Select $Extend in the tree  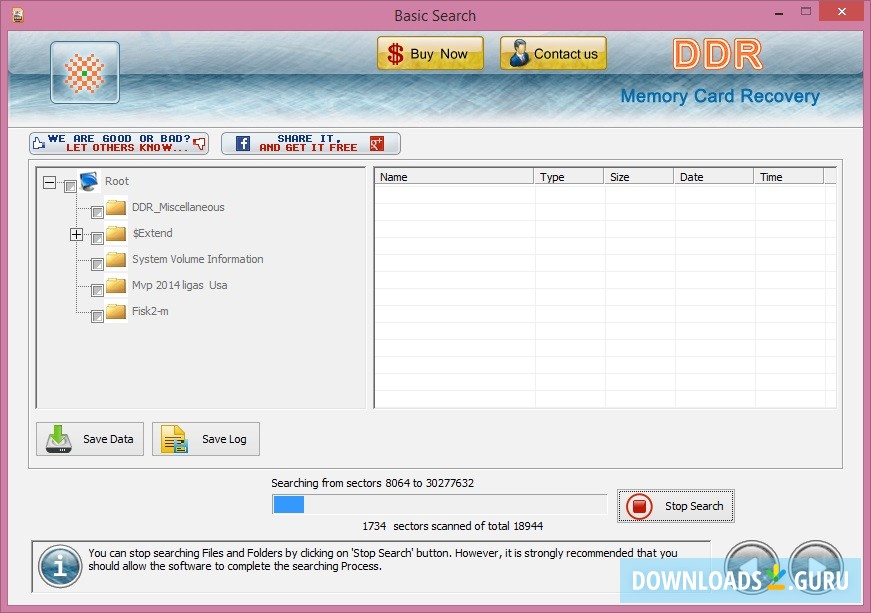153,233
